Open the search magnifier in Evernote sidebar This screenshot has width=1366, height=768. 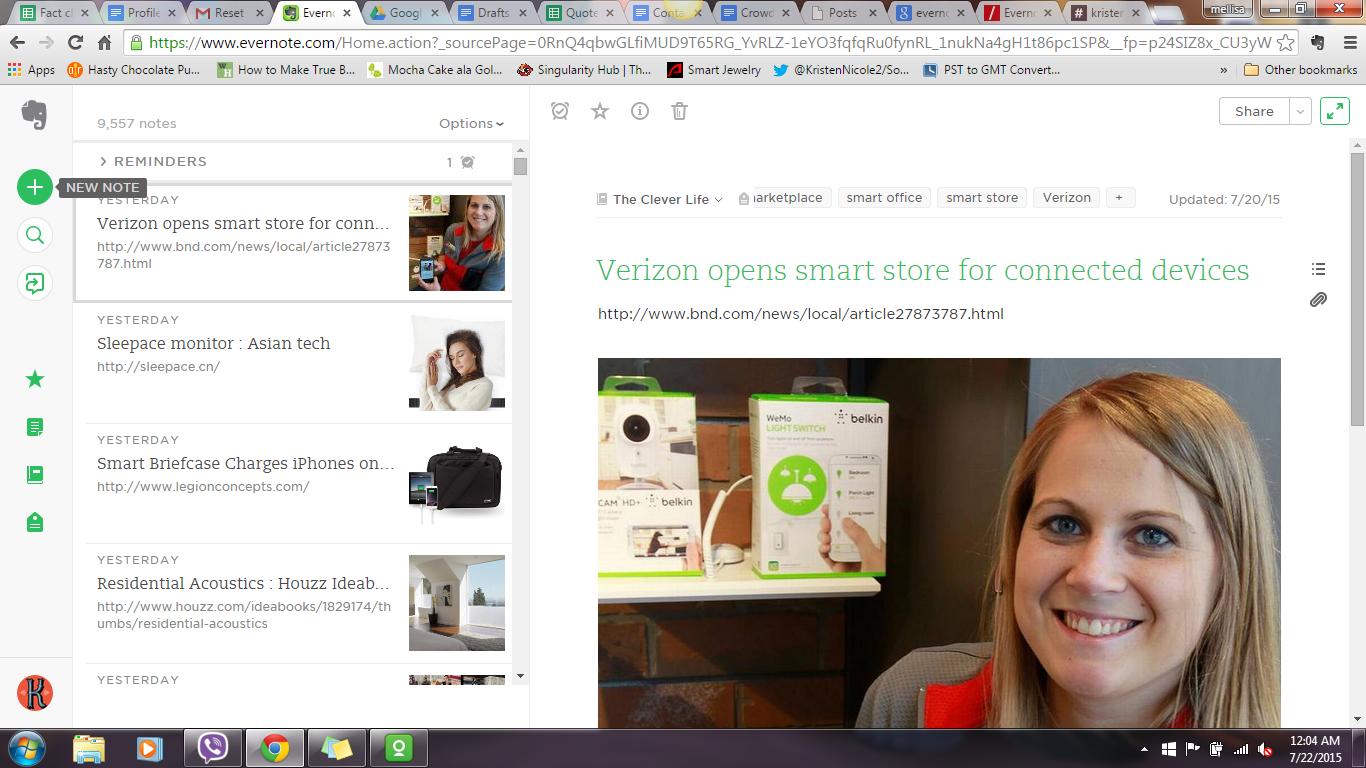pos(35,235)
